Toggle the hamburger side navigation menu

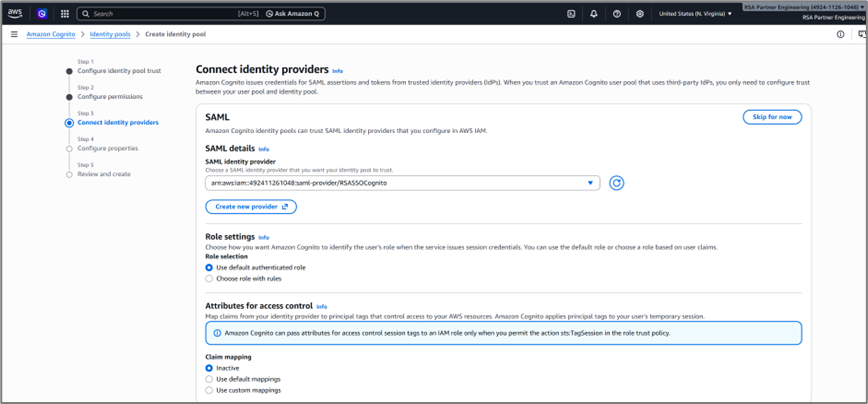pyautogui.click(x=14, y=34)
